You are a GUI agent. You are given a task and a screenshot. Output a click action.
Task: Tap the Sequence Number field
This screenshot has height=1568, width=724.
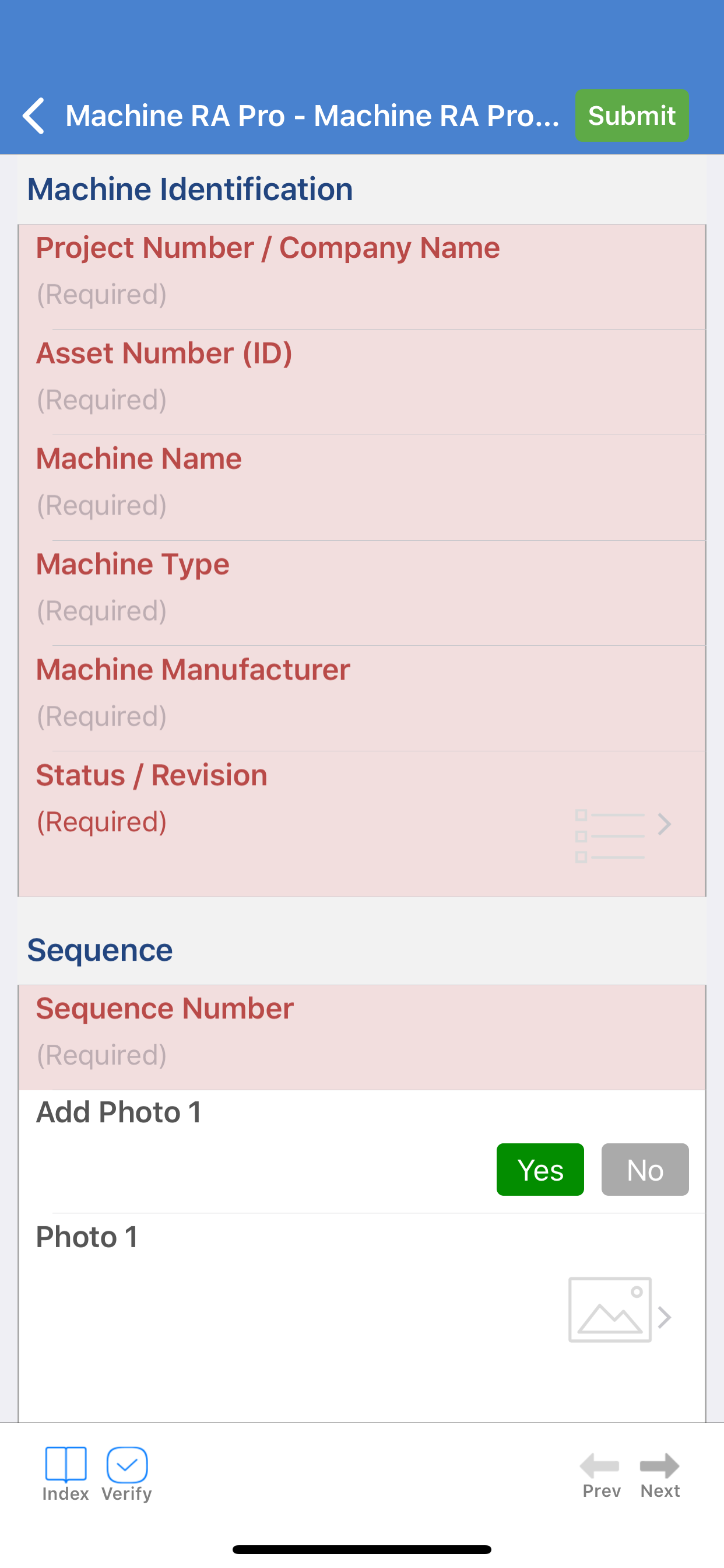tap(362, 1038)
